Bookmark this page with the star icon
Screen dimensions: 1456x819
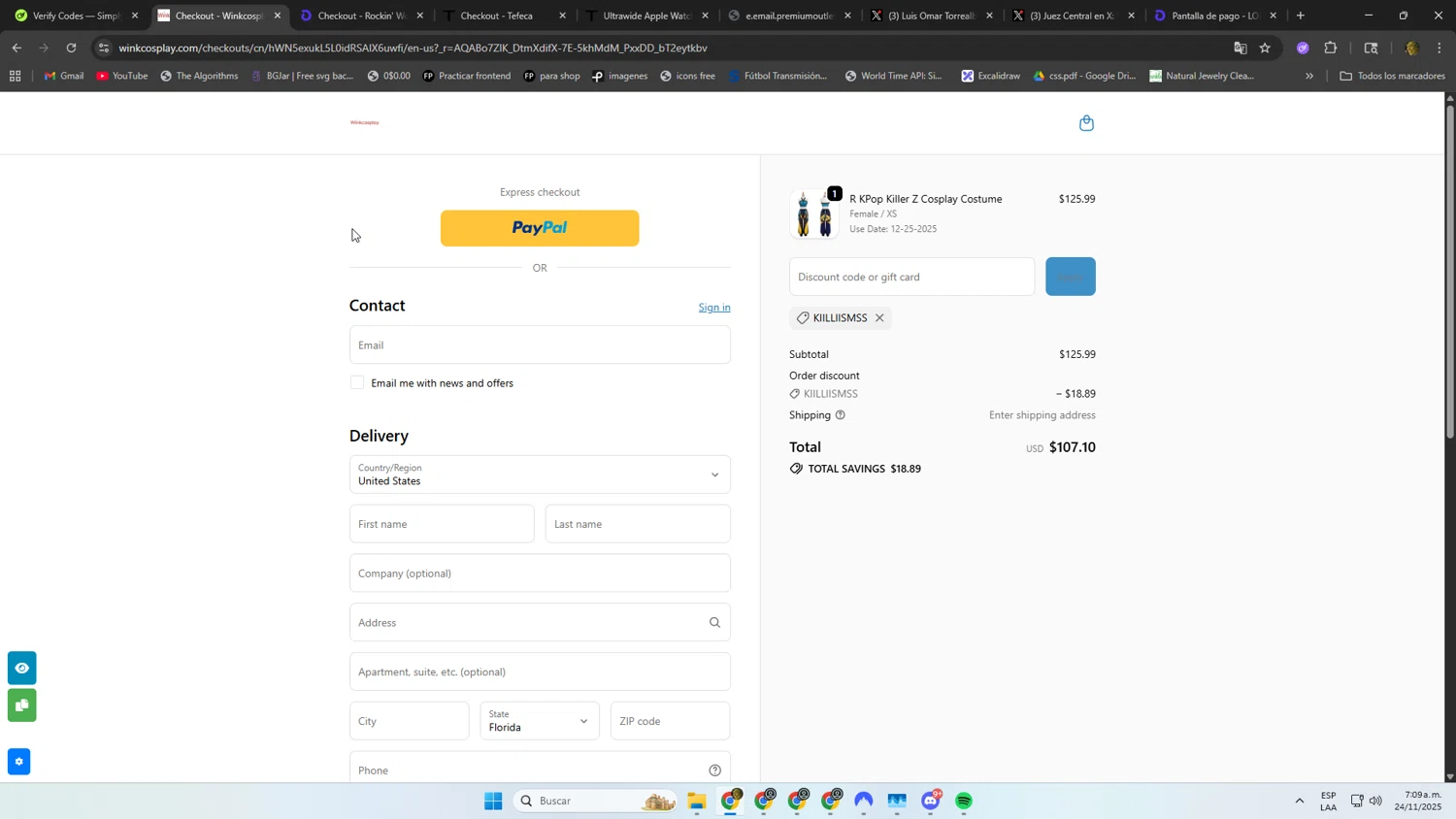[x=1265, y=48]
